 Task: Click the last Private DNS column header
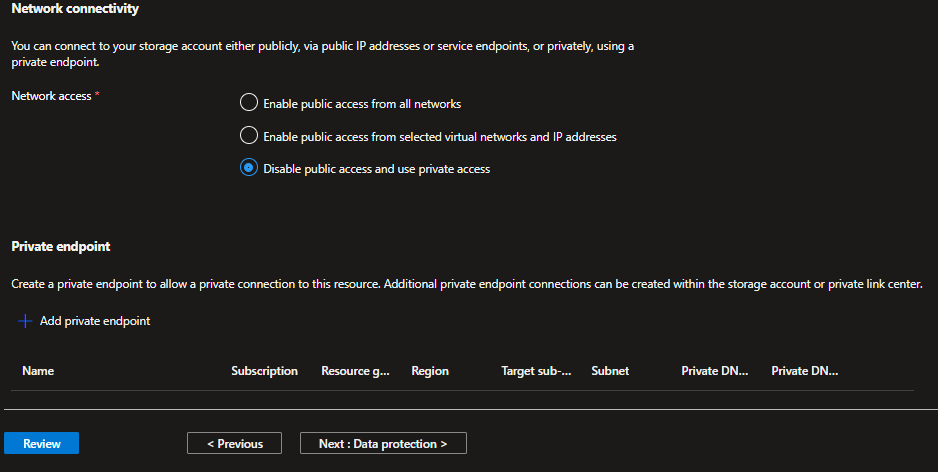pyautogui.click(x=804, y=371)
